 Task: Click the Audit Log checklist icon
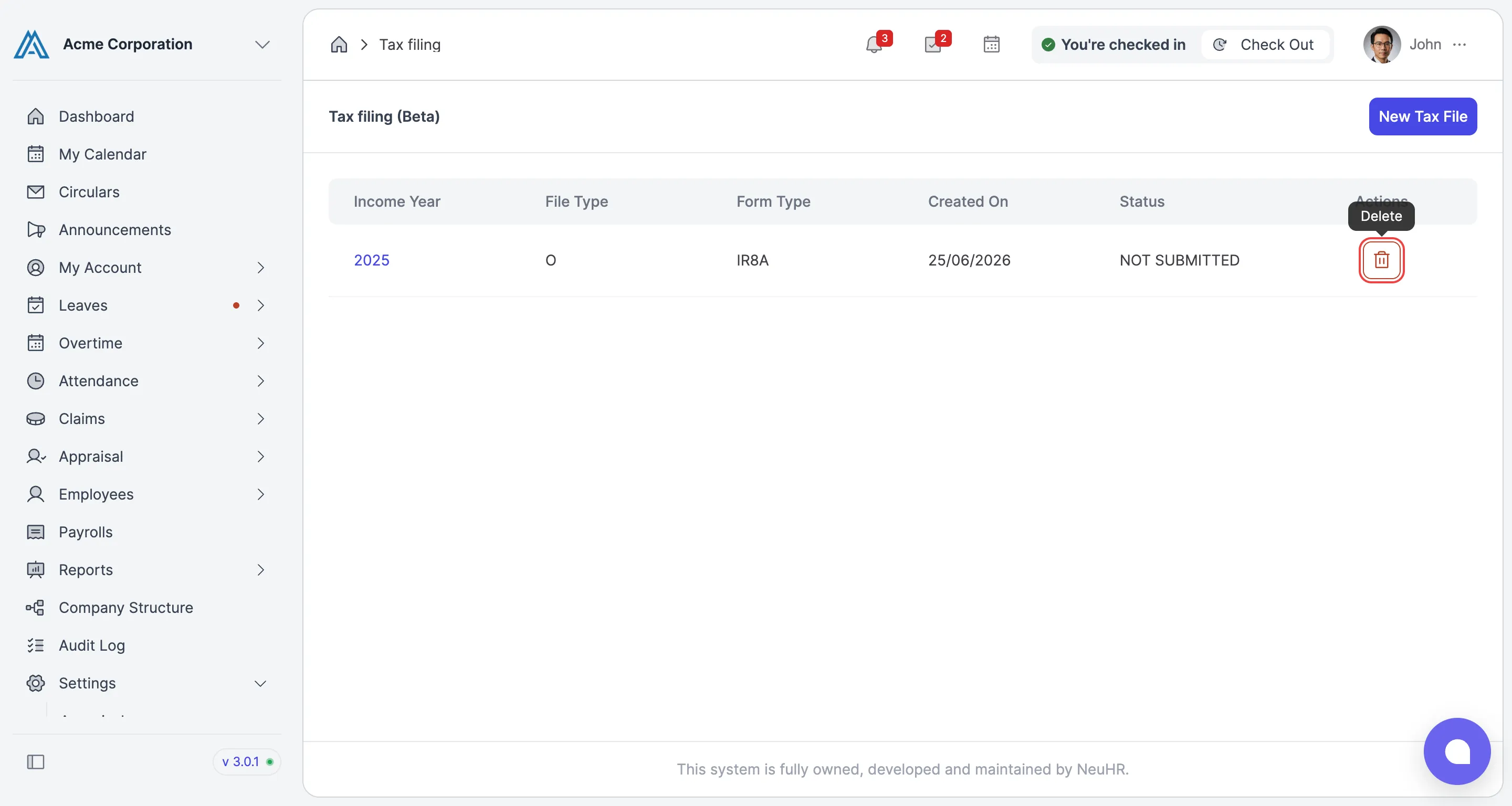coord(36,645)
